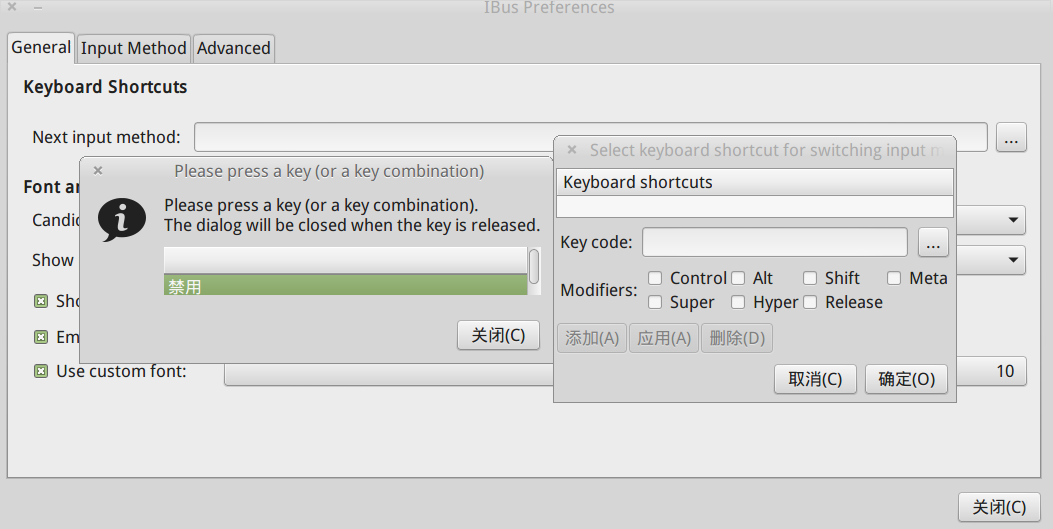Open the Advanced tab
Viewport: 1053px width, 529px height.
(234, 48)
